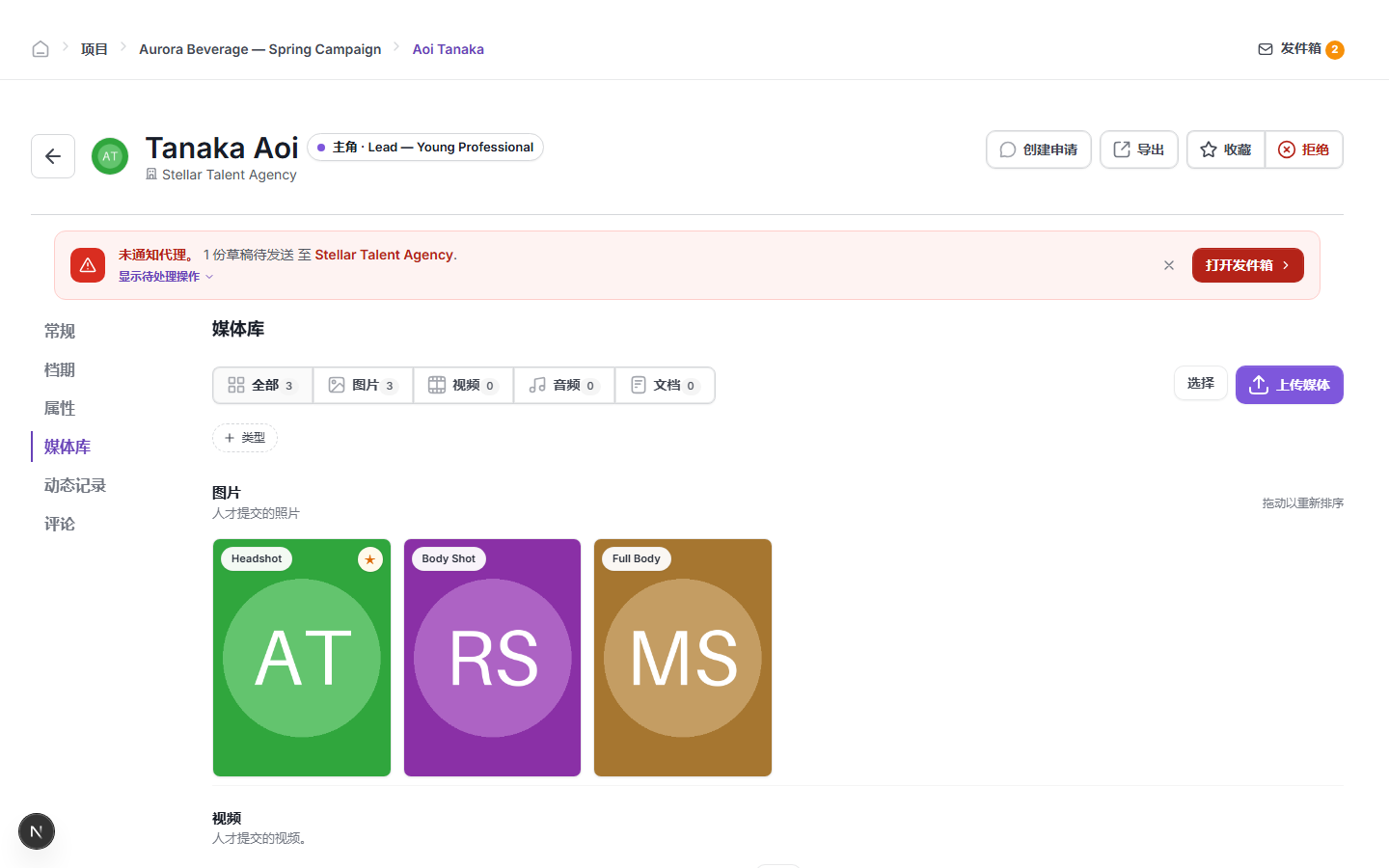Image resolution: width=1389 pixels, height=868 pixels.
Task: Open Aurora Beverage — Spring Campaign breadcrumb
Action: 259,49
